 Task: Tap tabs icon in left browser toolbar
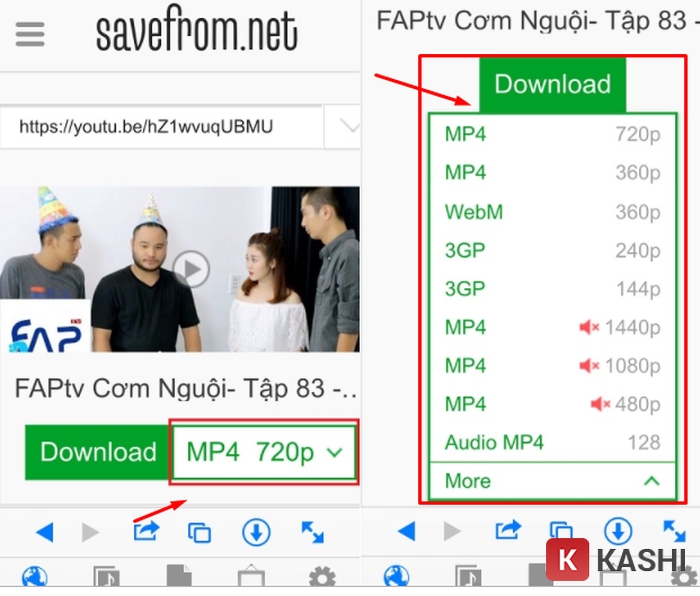tap(200, 532)
